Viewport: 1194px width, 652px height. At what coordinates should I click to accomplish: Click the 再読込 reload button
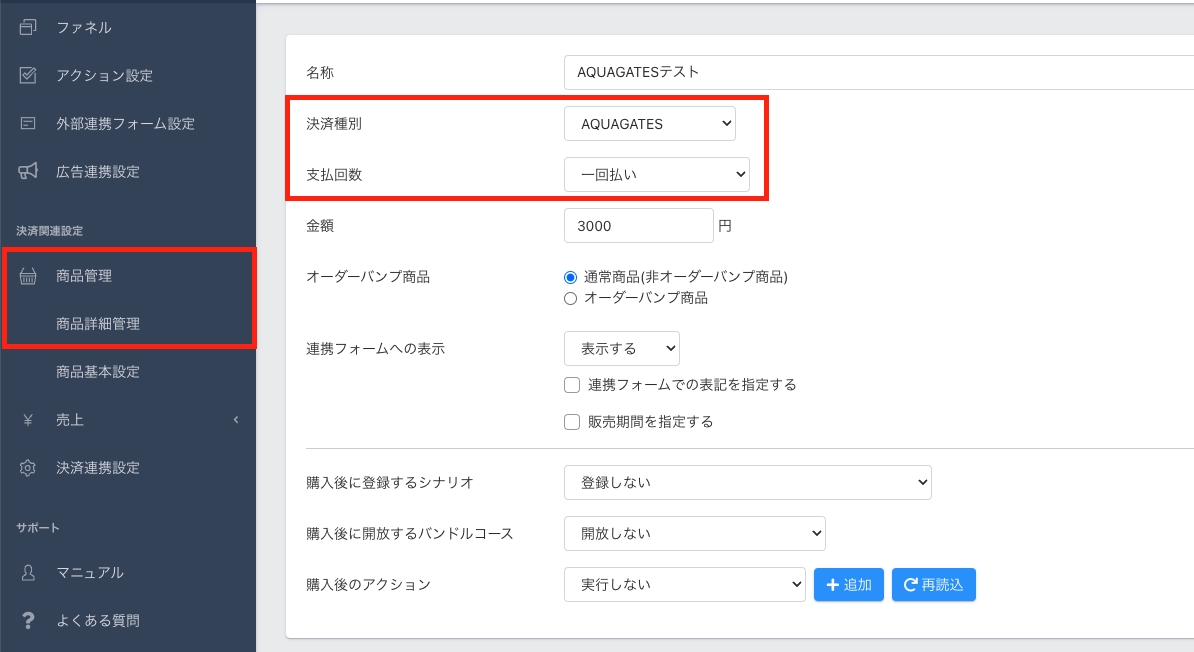click(x=933, y=585)
